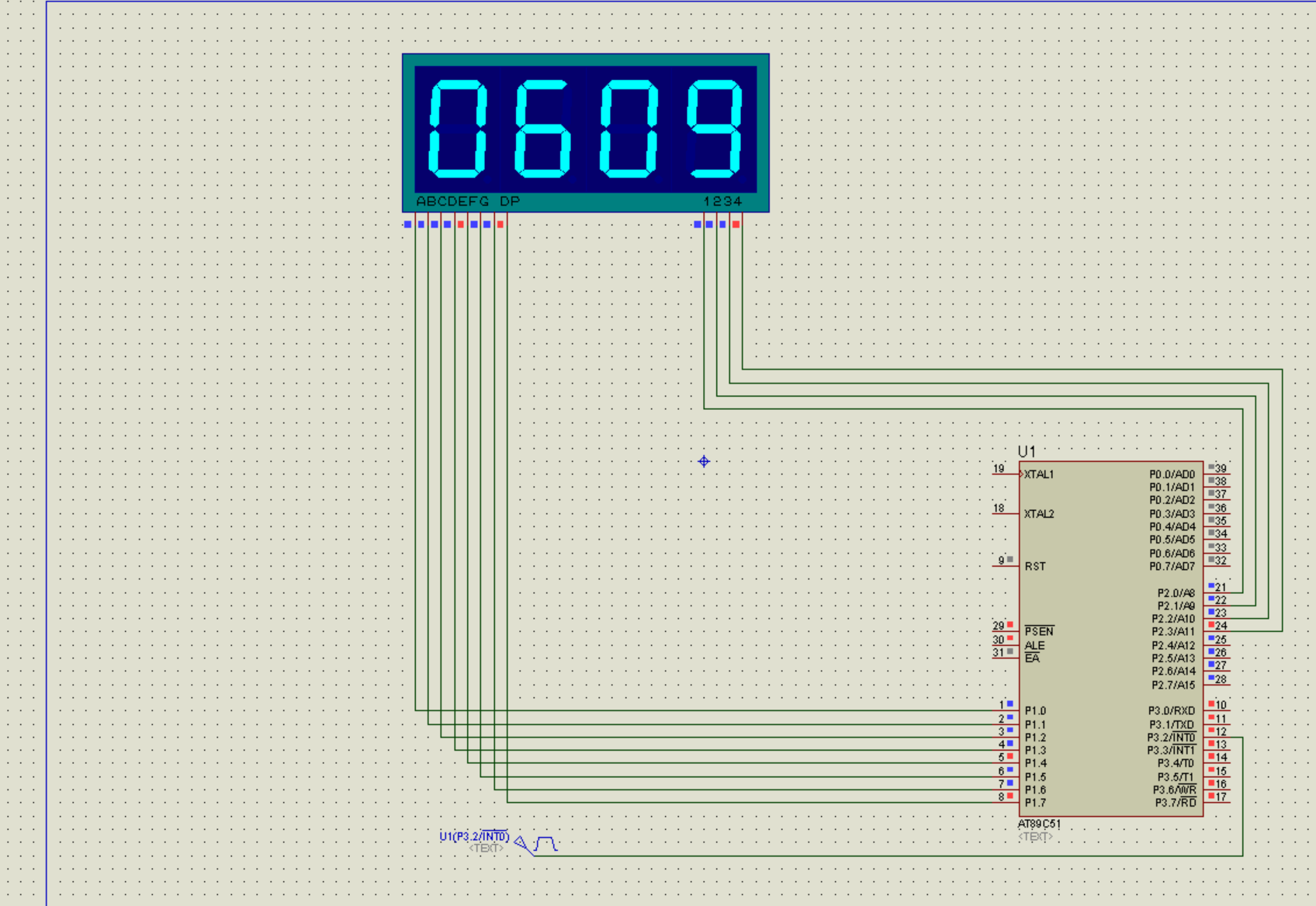Click the DP label on the display

tap(510, 201)
